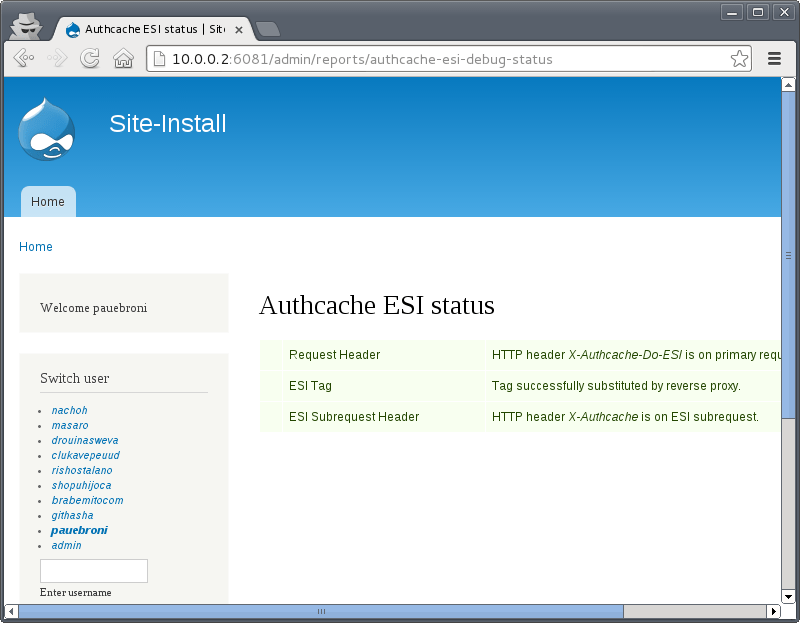Open the brabemitocom user link

(87, 500)
